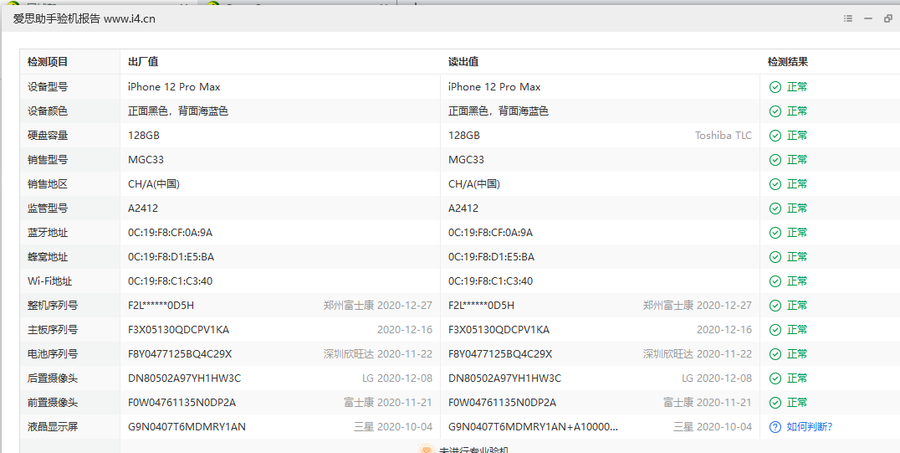This screenshot has width=900, height=453.
Task: Restore the 爱思助手验机报告 window size
Action: click(x=889, y=18)
